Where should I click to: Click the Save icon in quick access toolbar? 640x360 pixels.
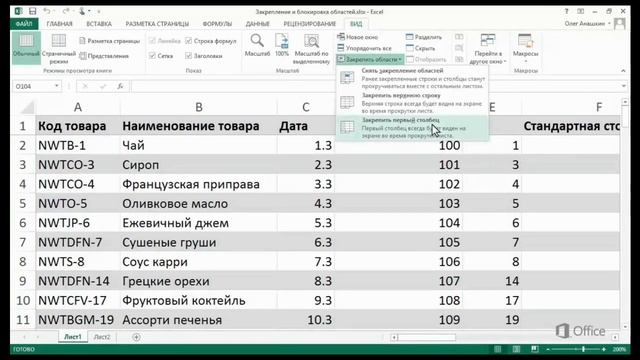(32, 11)
